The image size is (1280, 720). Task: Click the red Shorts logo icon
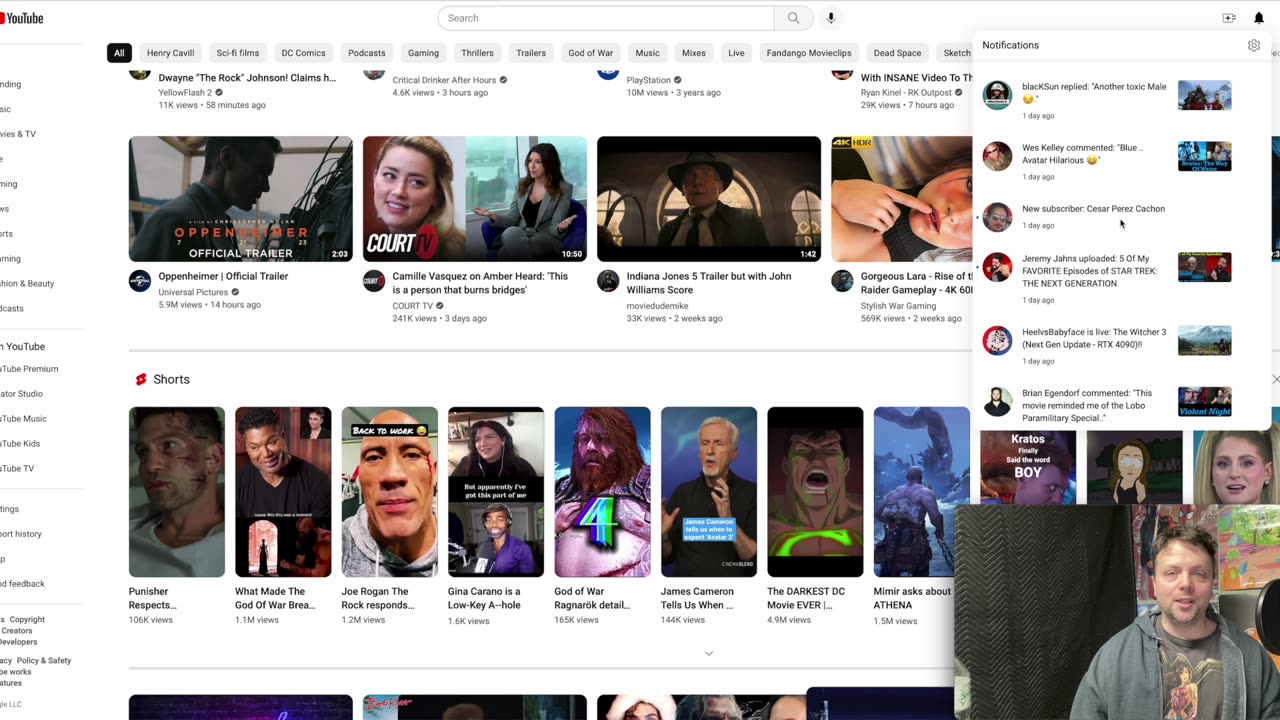click(141, 379)
